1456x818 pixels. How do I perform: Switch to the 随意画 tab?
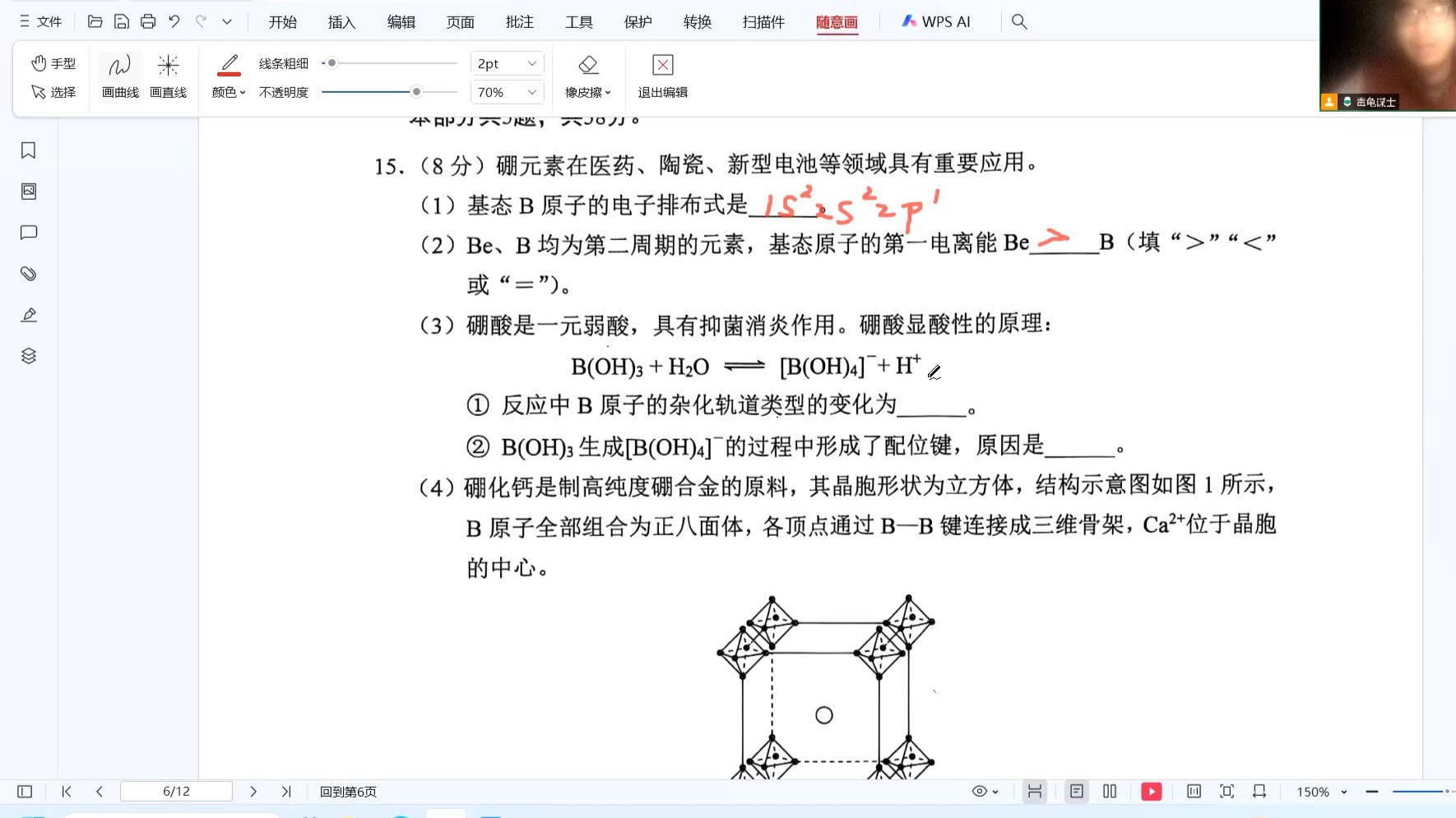[x=837, y=22]
